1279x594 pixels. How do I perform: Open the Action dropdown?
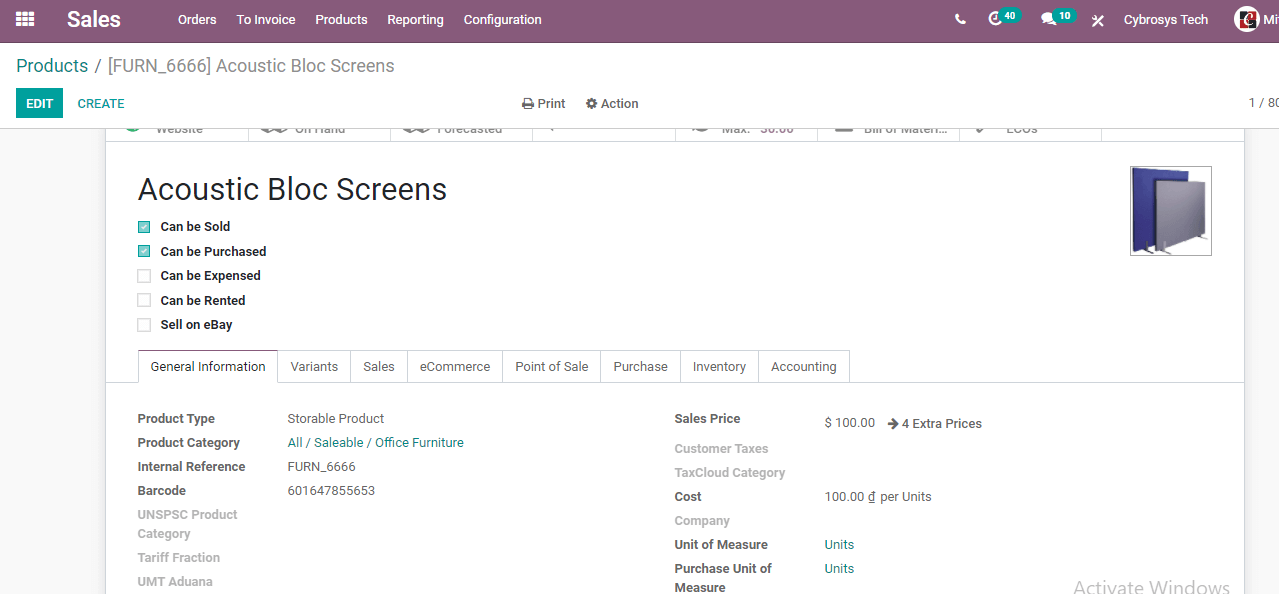click(x=612, y=104)
